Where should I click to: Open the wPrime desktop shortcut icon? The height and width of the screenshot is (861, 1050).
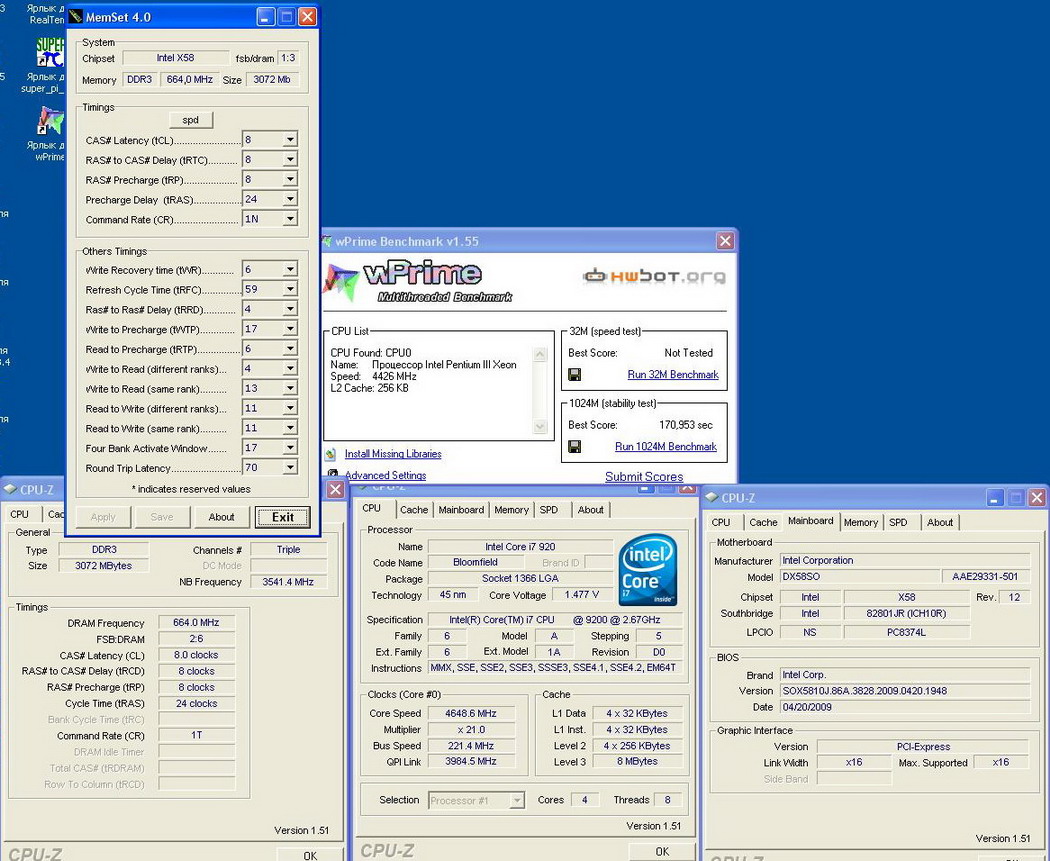pos(51,121)
